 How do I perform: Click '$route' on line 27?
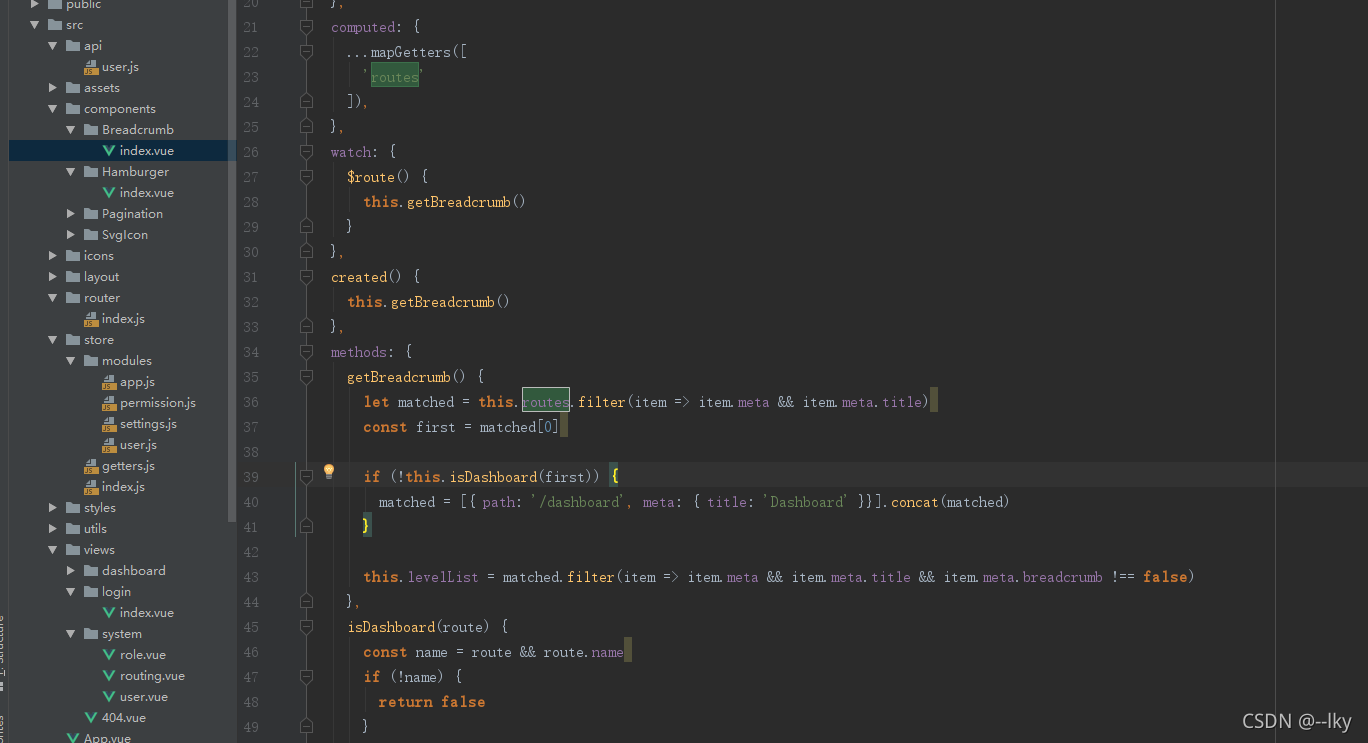371,177
